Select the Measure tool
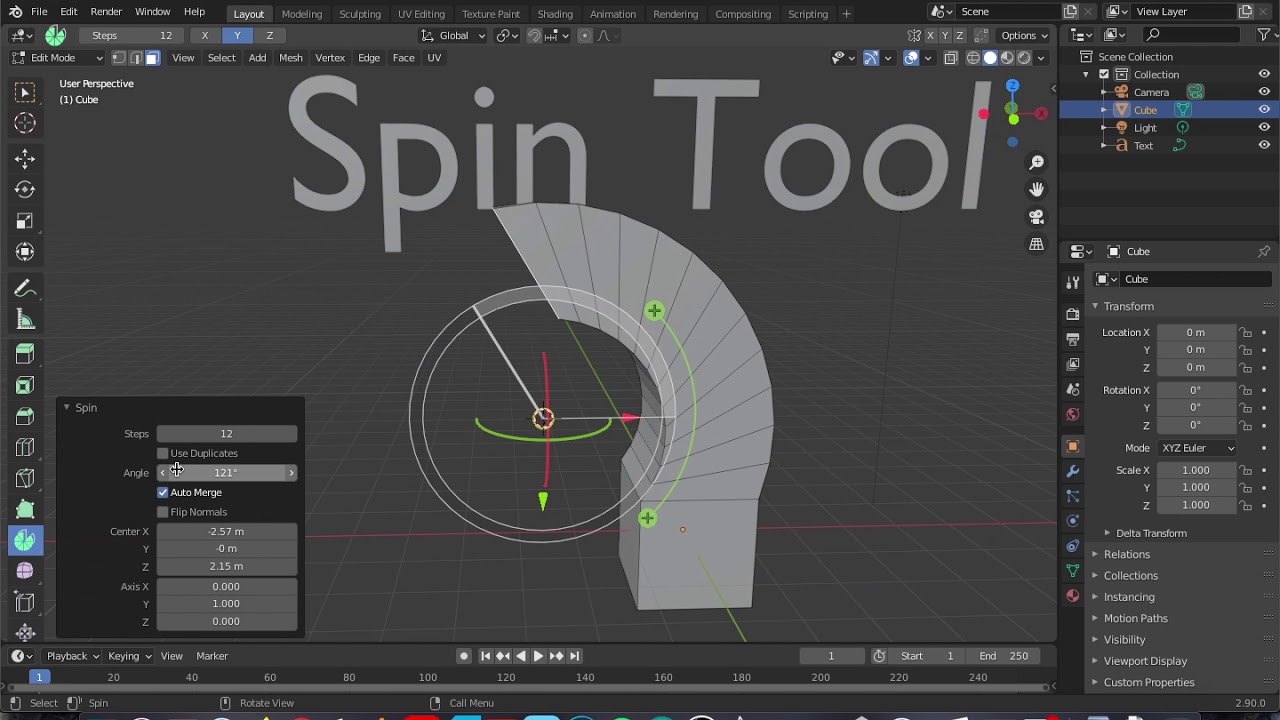The width and height of the screenshot is (1280, 720). (x=25, y=320)
